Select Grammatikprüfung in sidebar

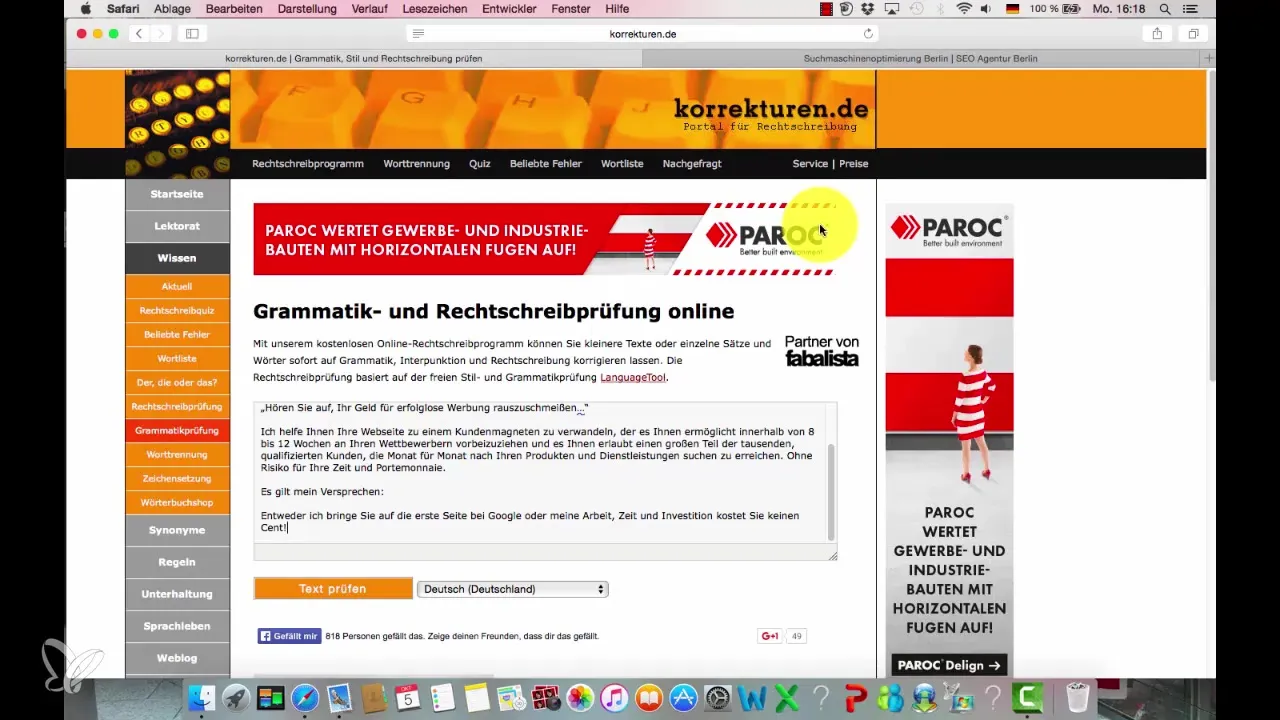(177, 430)
